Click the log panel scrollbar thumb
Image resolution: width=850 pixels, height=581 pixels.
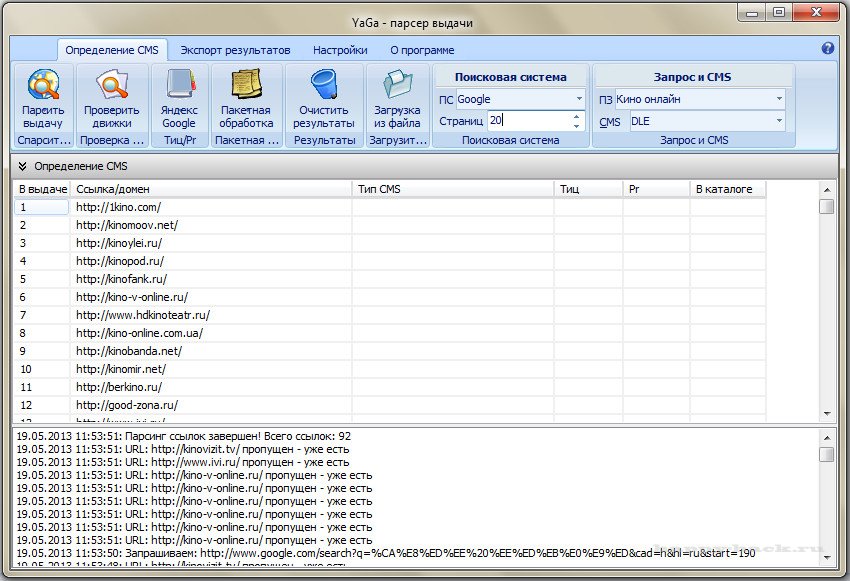(827, 454)
